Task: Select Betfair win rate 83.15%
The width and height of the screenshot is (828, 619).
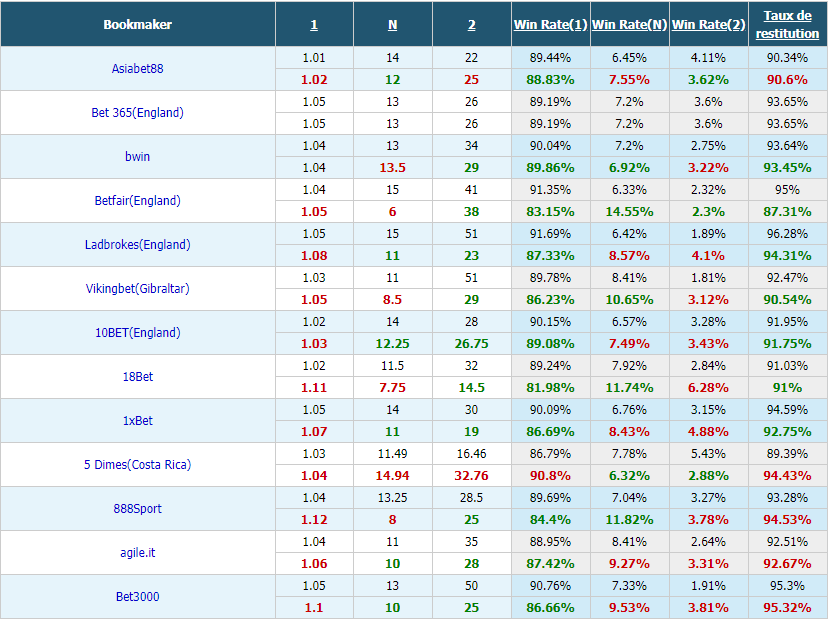Action: tap(550, 212)
